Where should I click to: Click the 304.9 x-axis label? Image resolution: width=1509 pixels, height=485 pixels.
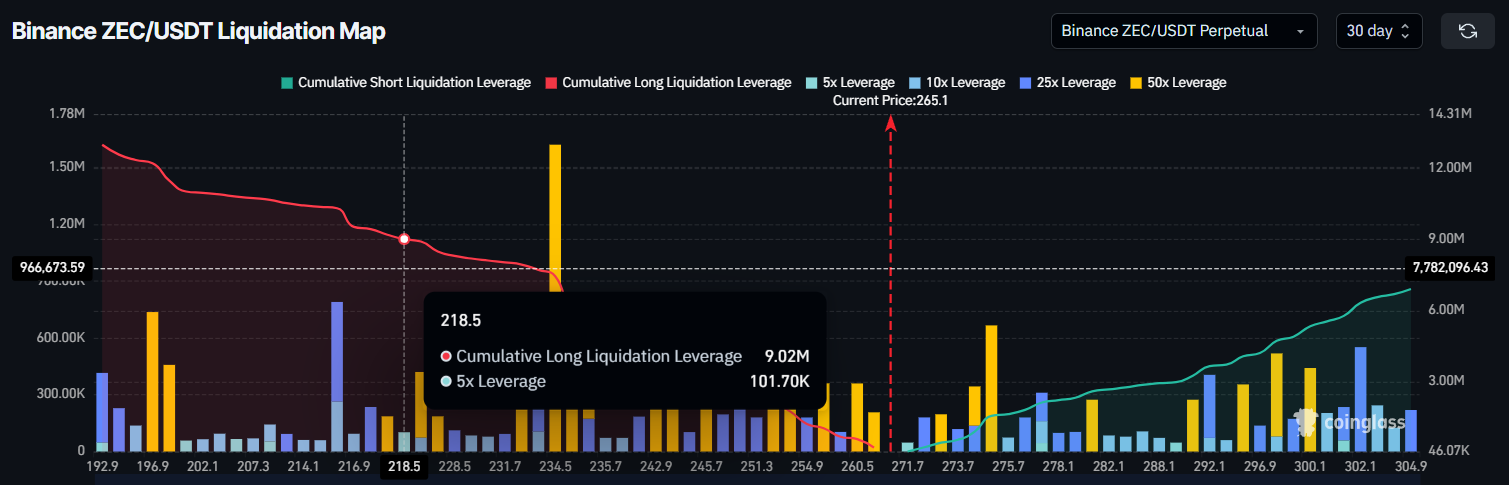[1410, 467]
